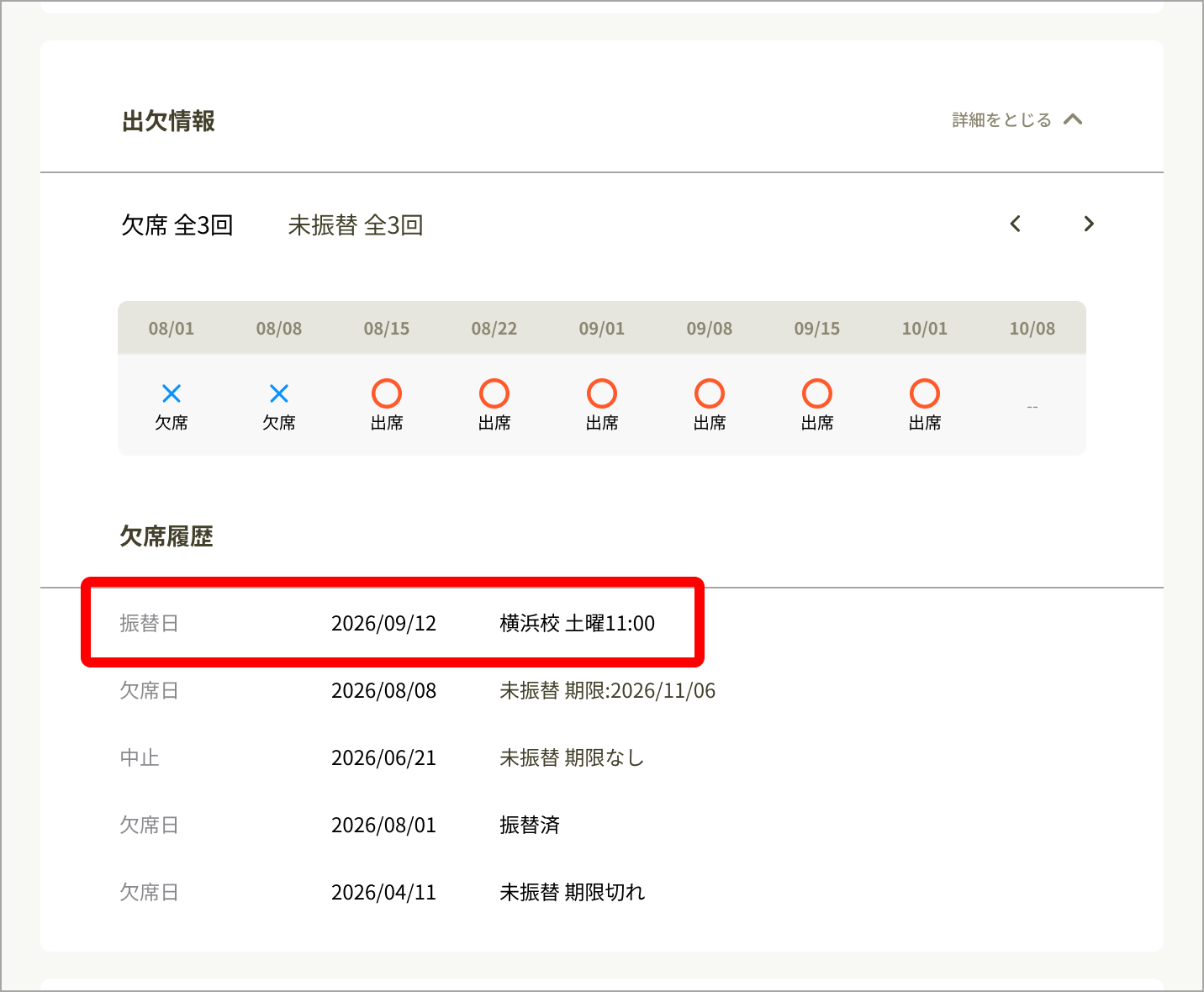This screenshot has height=992, width=1204.
Task: Click the 09/08 date column header
Action: coord(710,329)
